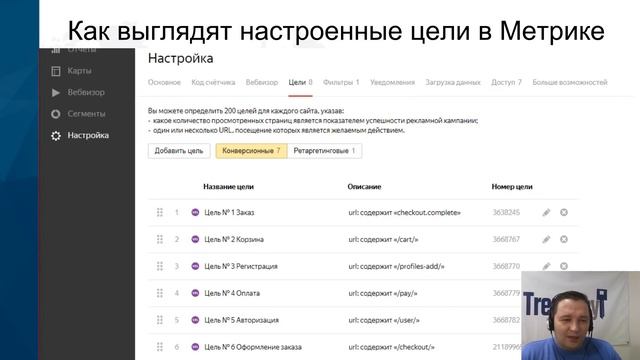Open Карты section in sidebar
Image resolution: width=640 pixels, height=360 pixels.
point(71,71)
